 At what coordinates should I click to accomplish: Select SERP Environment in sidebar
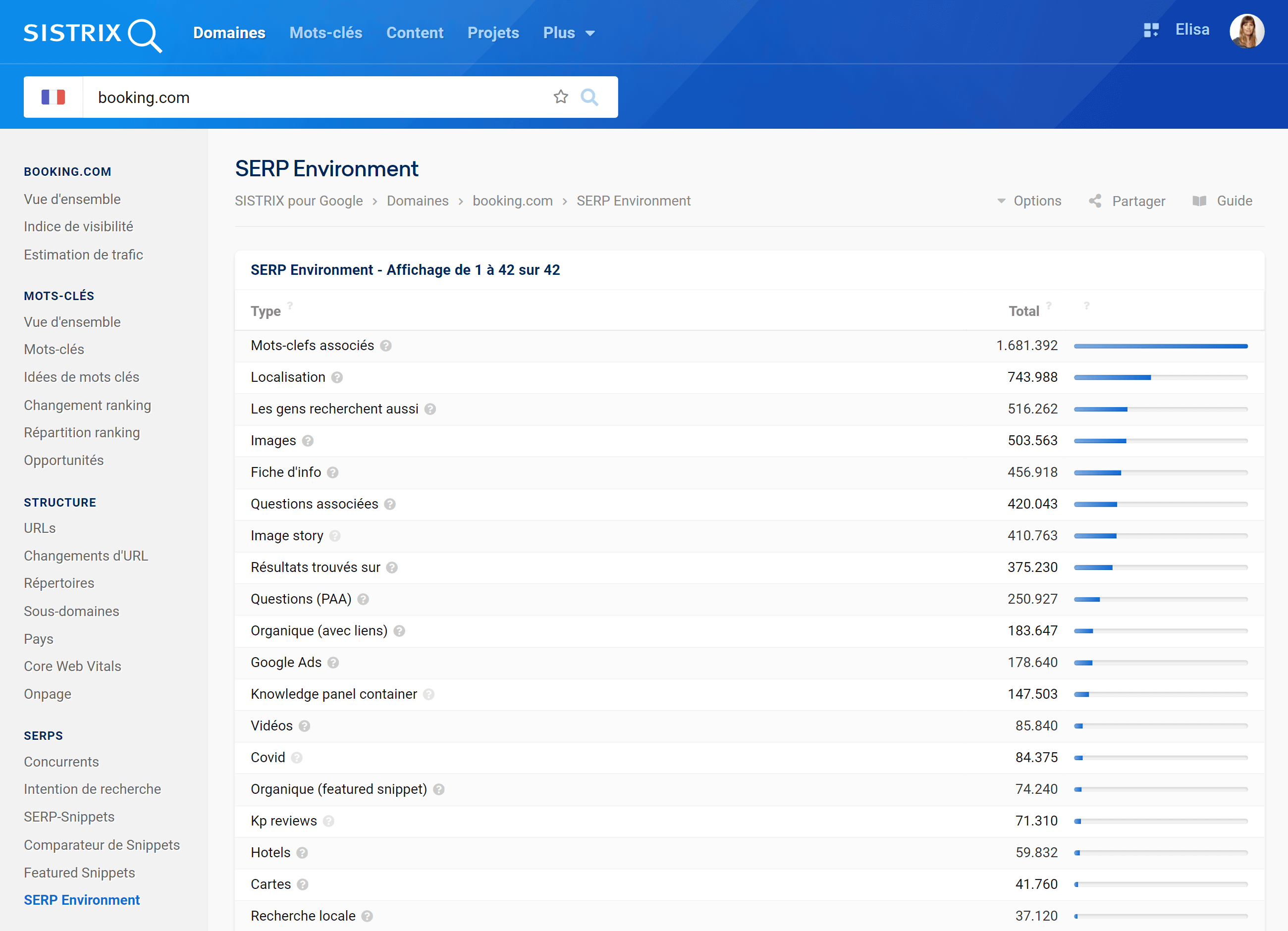coord(82,900)
